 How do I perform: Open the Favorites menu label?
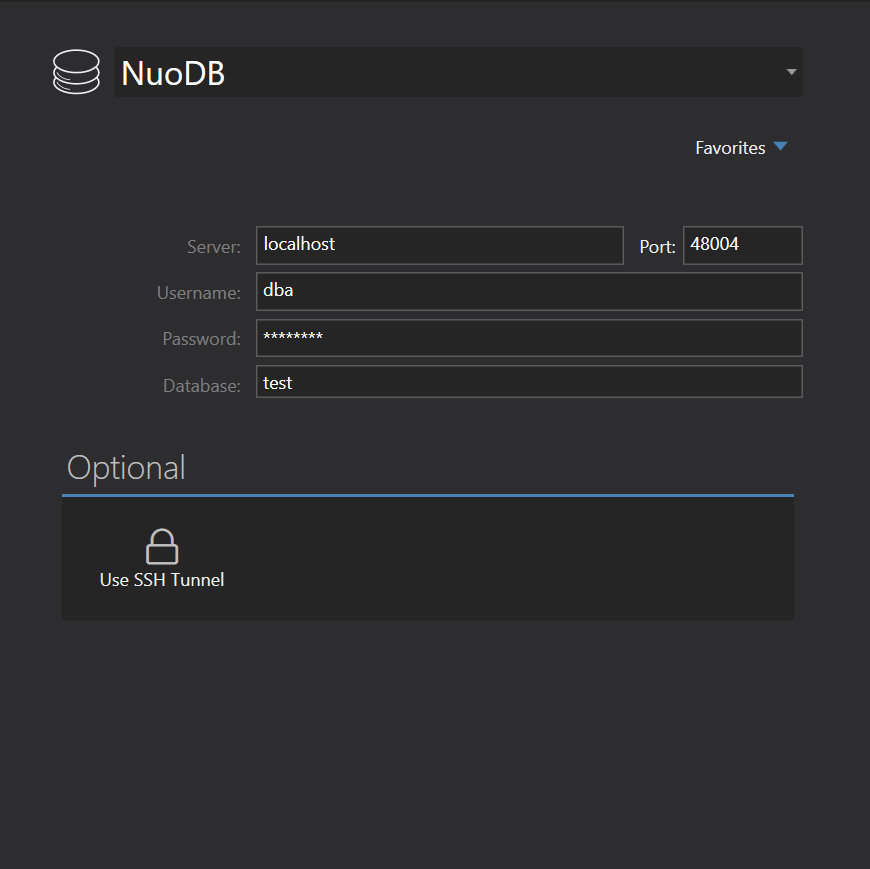pos(730,148)
